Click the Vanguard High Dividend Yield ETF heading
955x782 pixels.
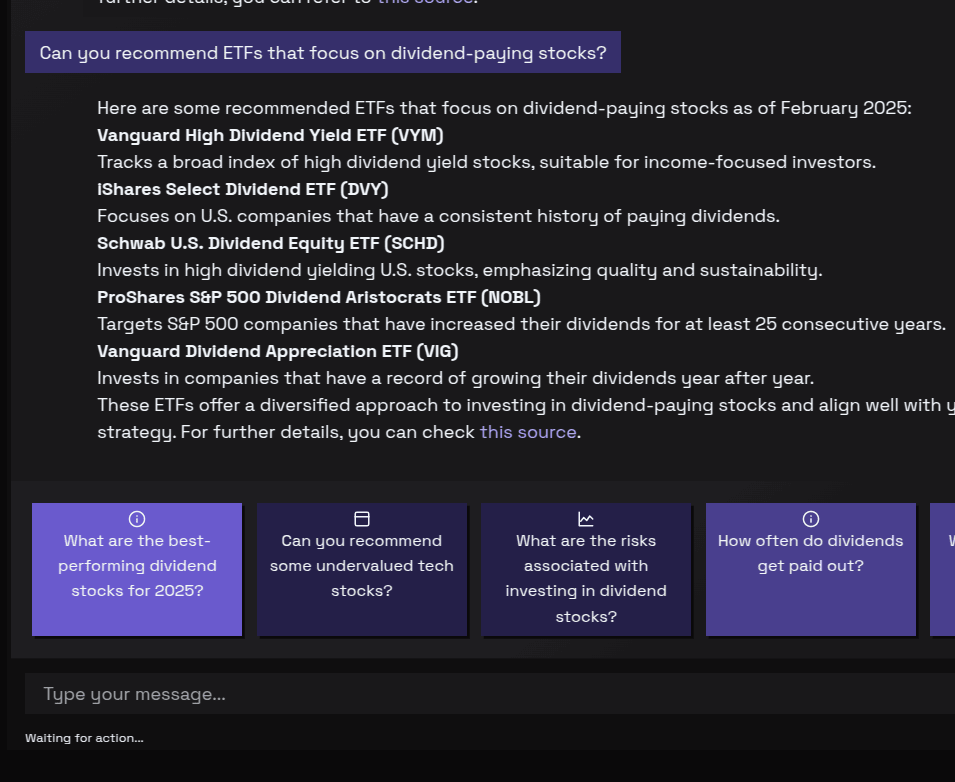coord(269,135)
